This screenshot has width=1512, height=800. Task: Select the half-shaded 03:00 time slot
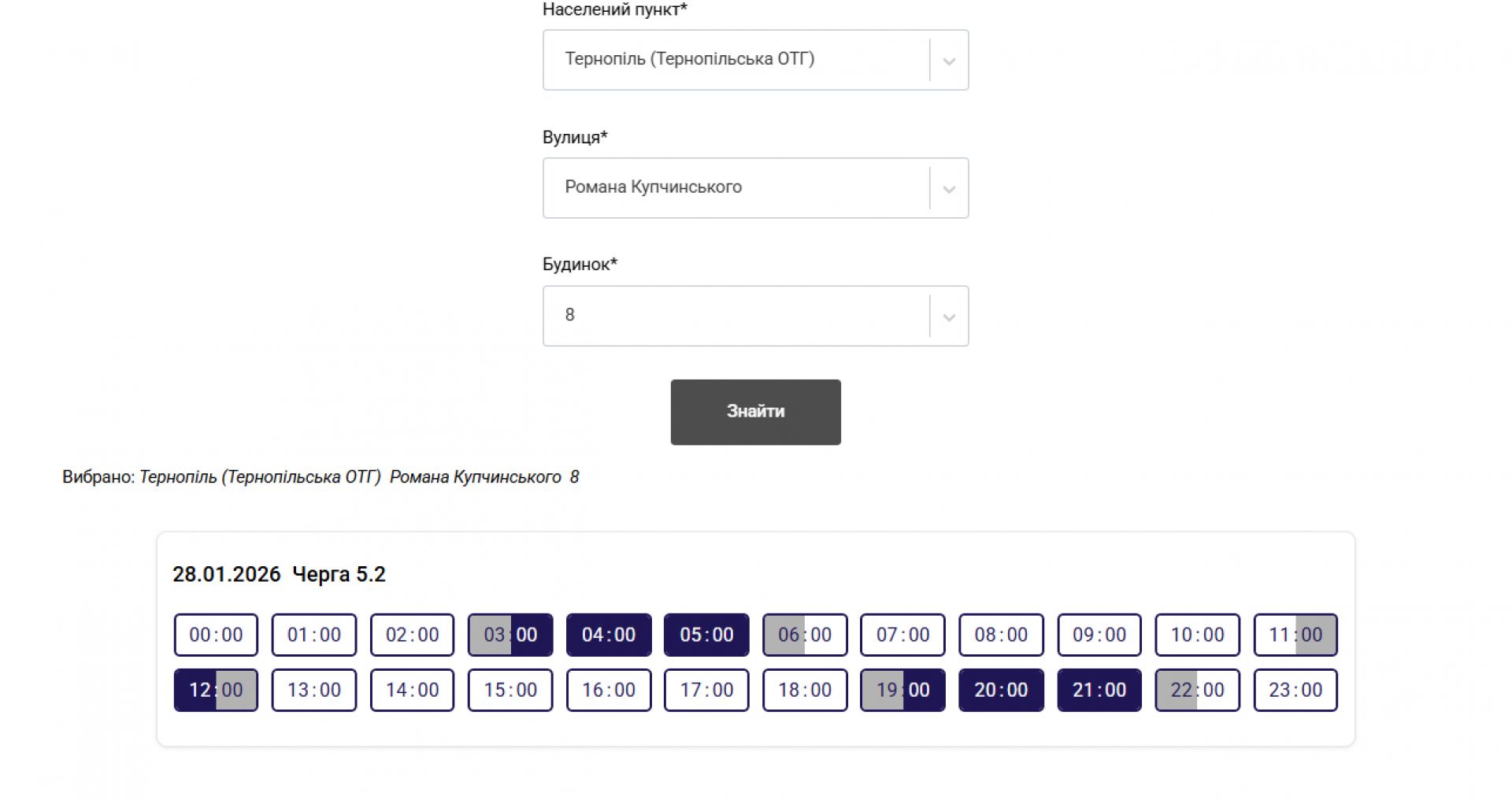coord(510,635)
